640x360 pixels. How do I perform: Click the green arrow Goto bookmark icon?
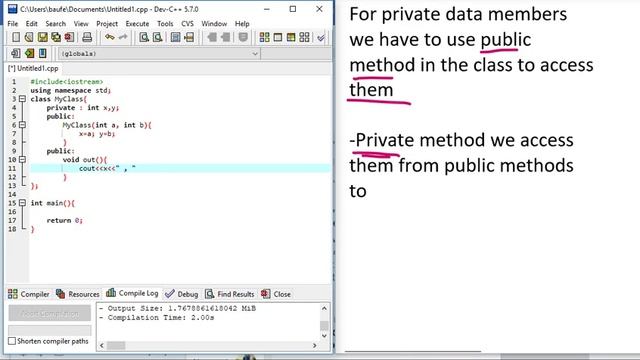[29, 53]
